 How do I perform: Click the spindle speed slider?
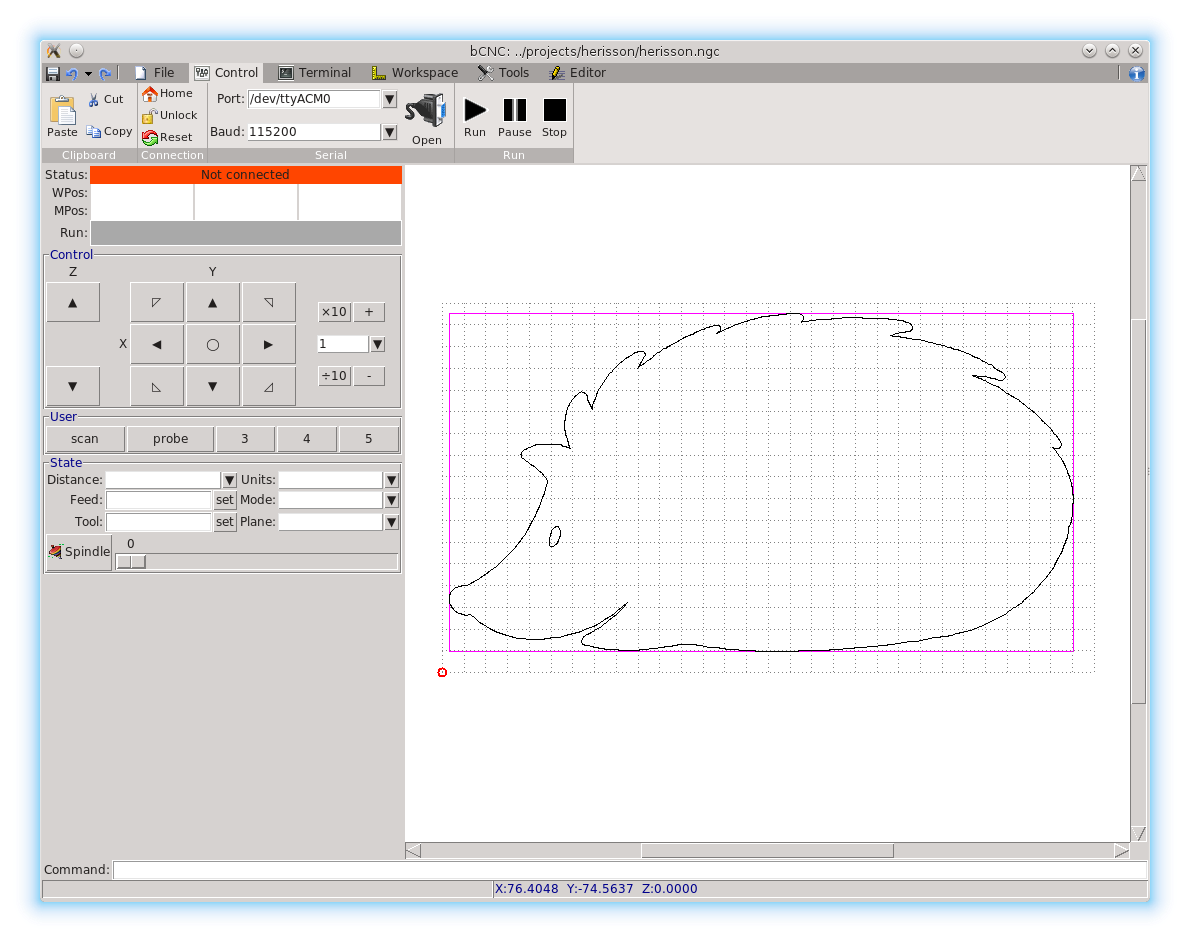pos(257,562)
